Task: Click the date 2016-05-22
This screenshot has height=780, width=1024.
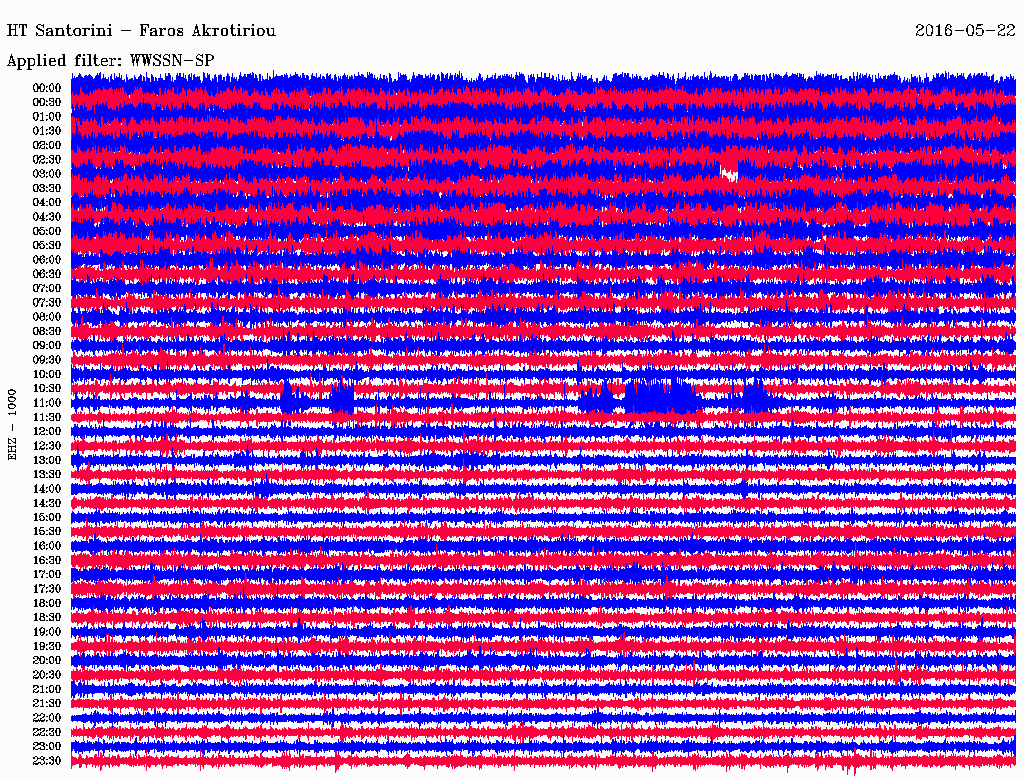Action: coord(965,30)
